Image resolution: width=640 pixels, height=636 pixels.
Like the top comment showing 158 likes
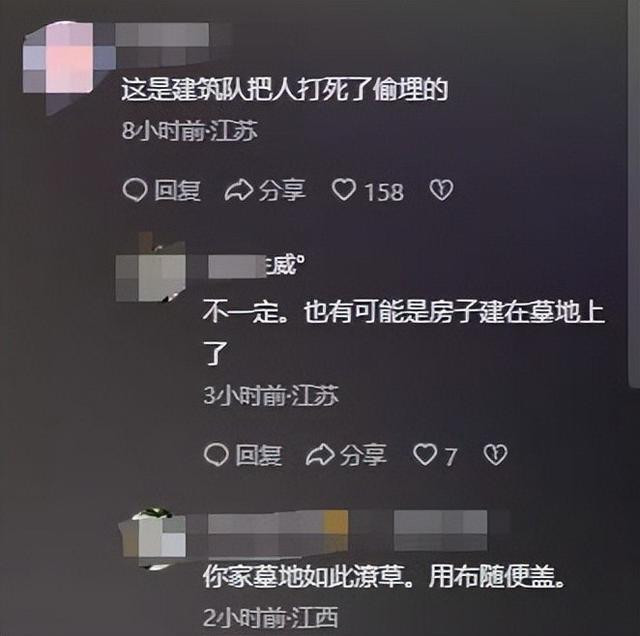coord(344,191)
